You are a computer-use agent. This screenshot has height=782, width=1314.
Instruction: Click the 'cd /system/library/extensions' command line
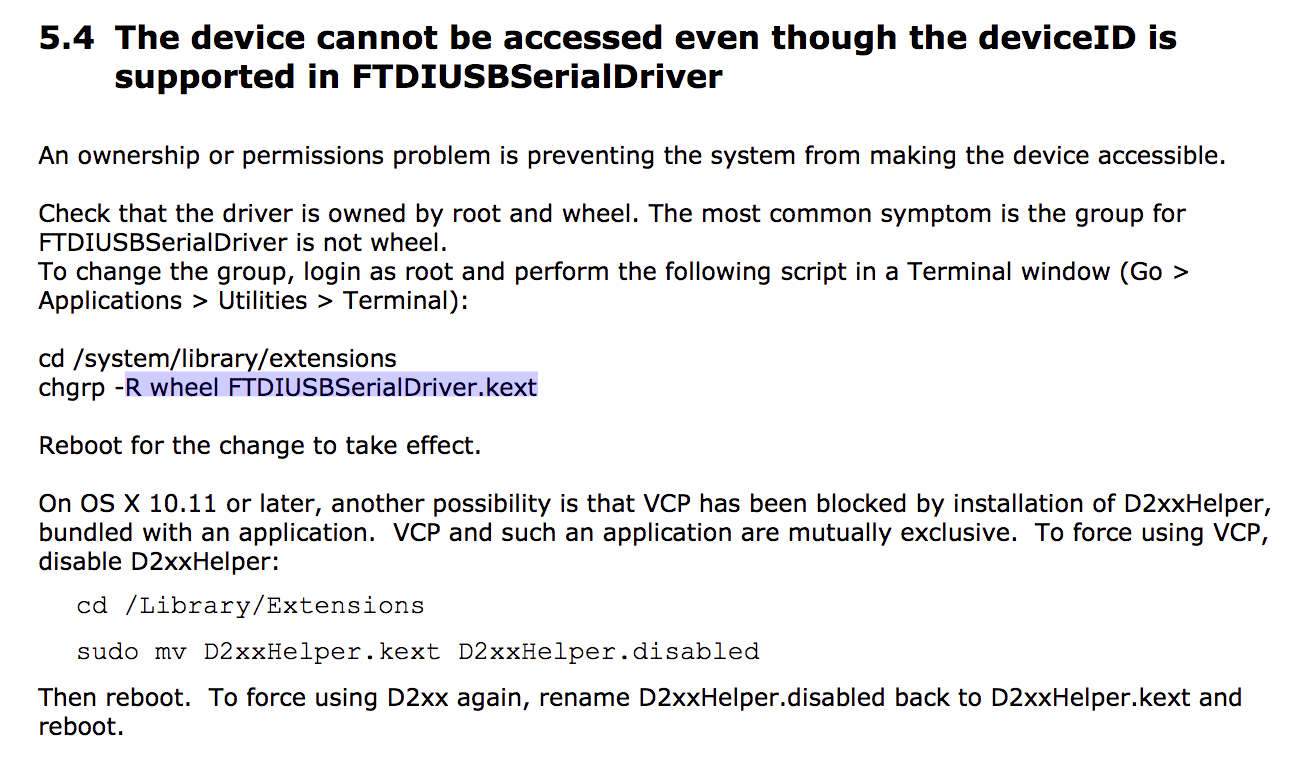[217, 358]
